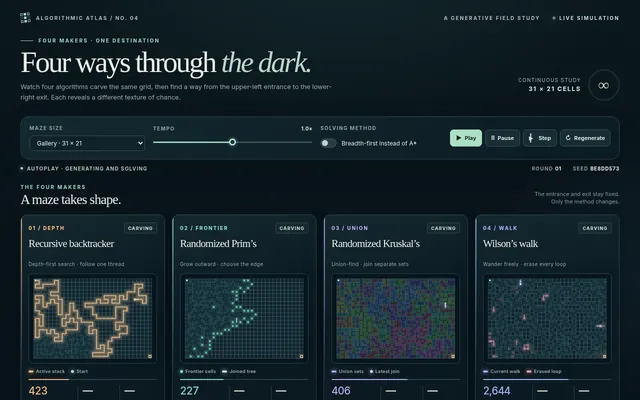Regenerate the mazes
The image size is (640, 400).
[x=585, y=138]
